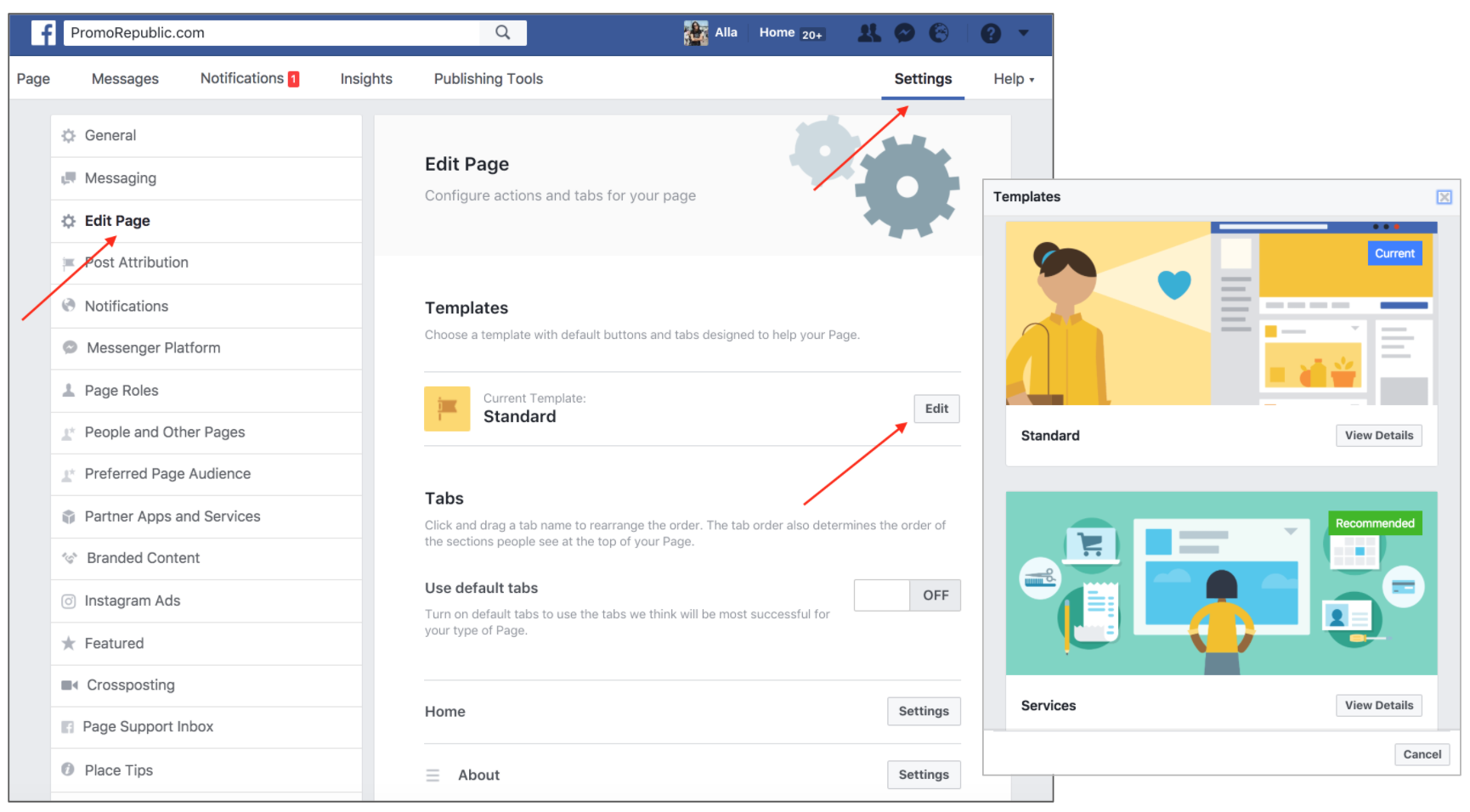Viewport: 1470px width, 812px height.
Task: Open Post Attribution in sidebar
Action: point(206,263)
